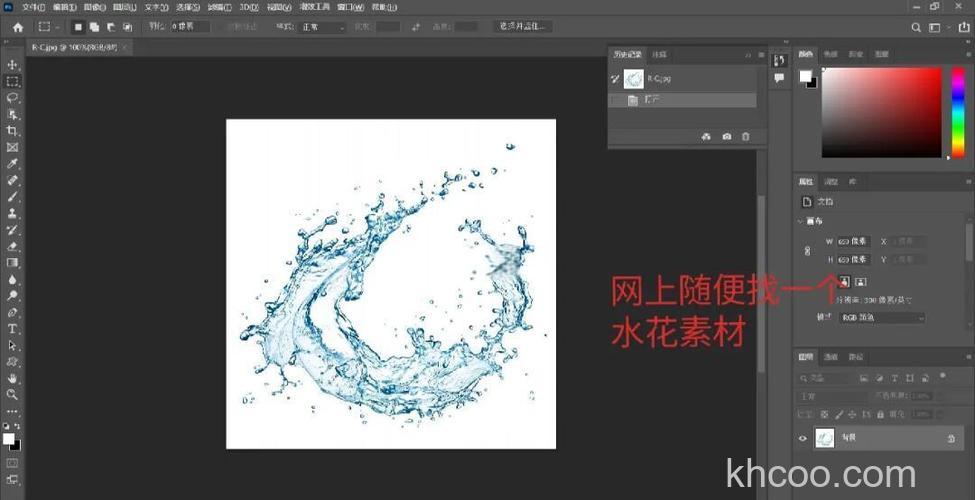Select the Hand tool
The image size is (975, 500).
(x=12, y=378)
